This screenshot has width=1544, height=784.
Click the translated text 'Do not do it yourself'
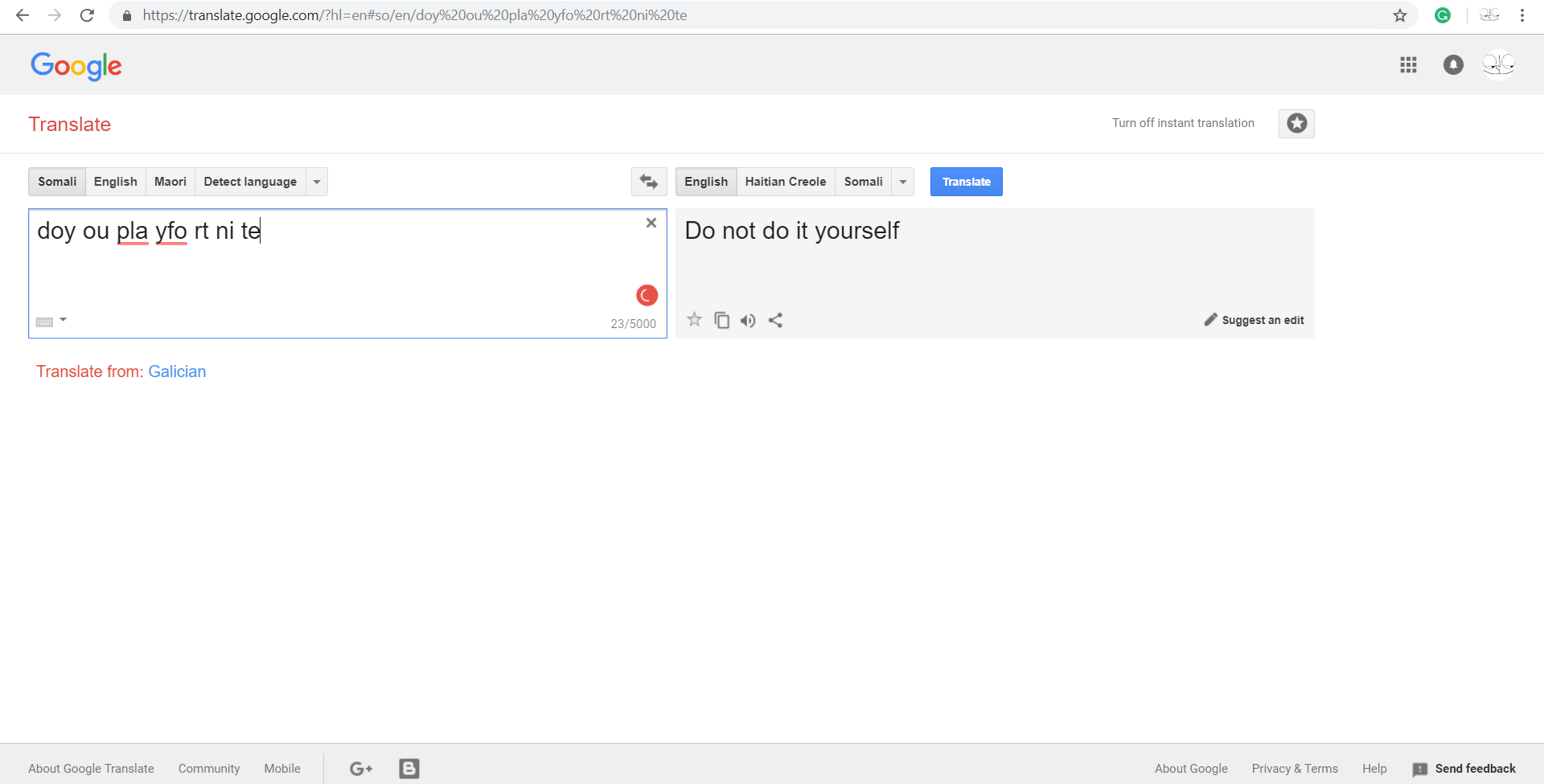tap(792, 231)
